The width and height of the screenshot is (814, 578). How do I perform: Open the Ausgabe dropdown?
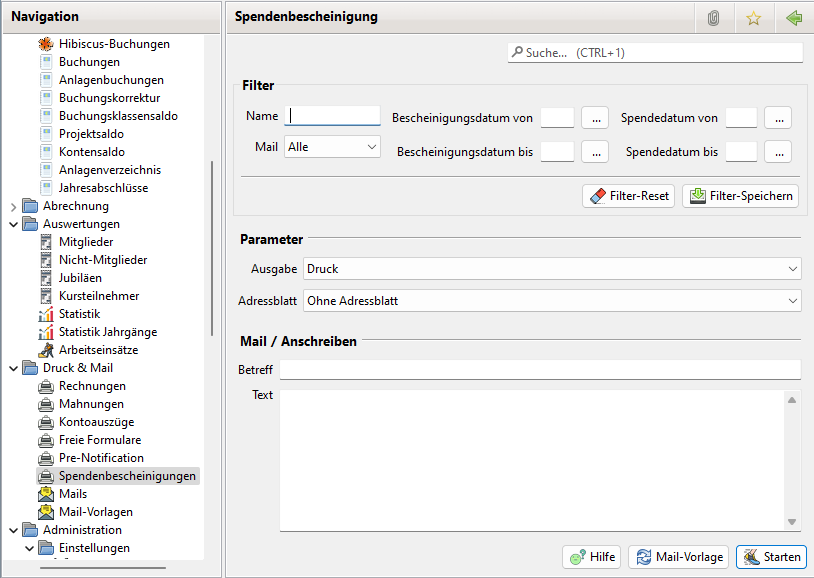point(551,269)
